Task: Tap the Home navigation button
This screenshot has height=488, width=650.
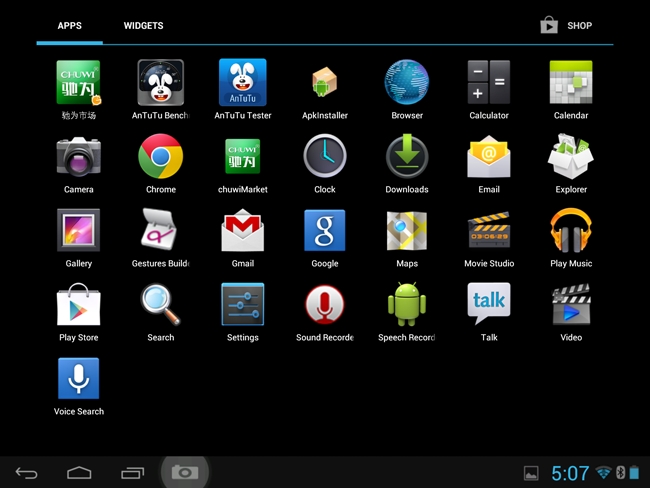Action: tap(79, 473)
